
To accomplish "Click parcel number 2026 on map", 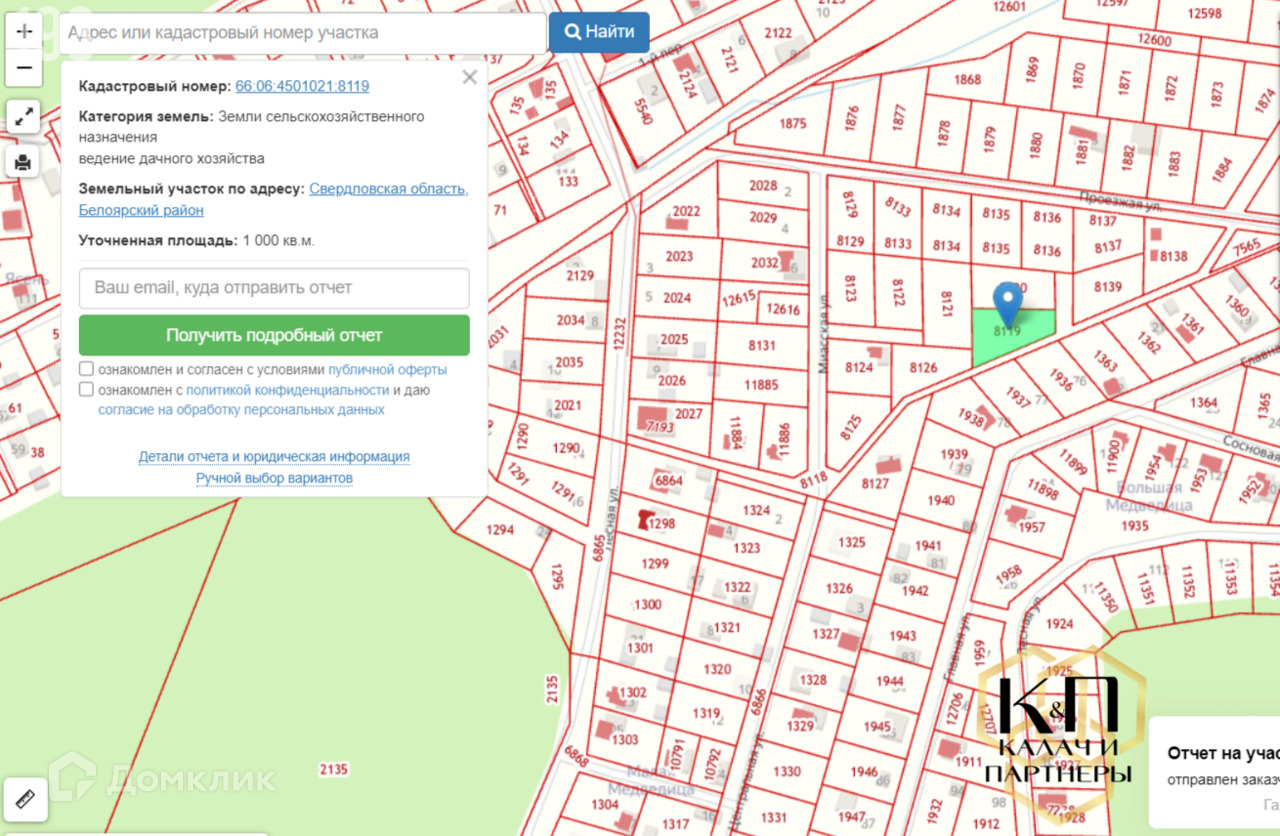I will (672, 381).
